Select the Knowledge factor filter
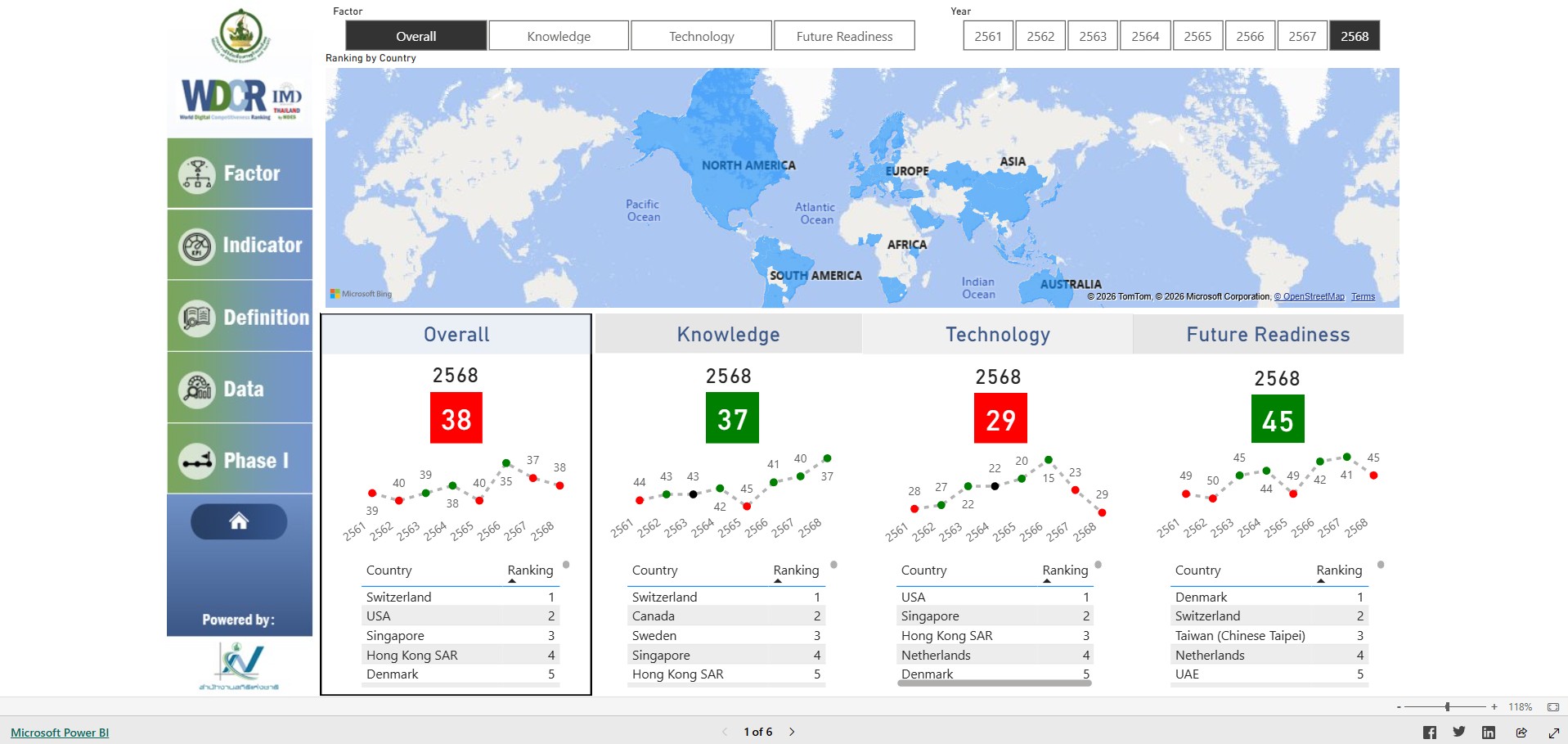The height and width of the screenshot is (744, 1568). point(559,36)
